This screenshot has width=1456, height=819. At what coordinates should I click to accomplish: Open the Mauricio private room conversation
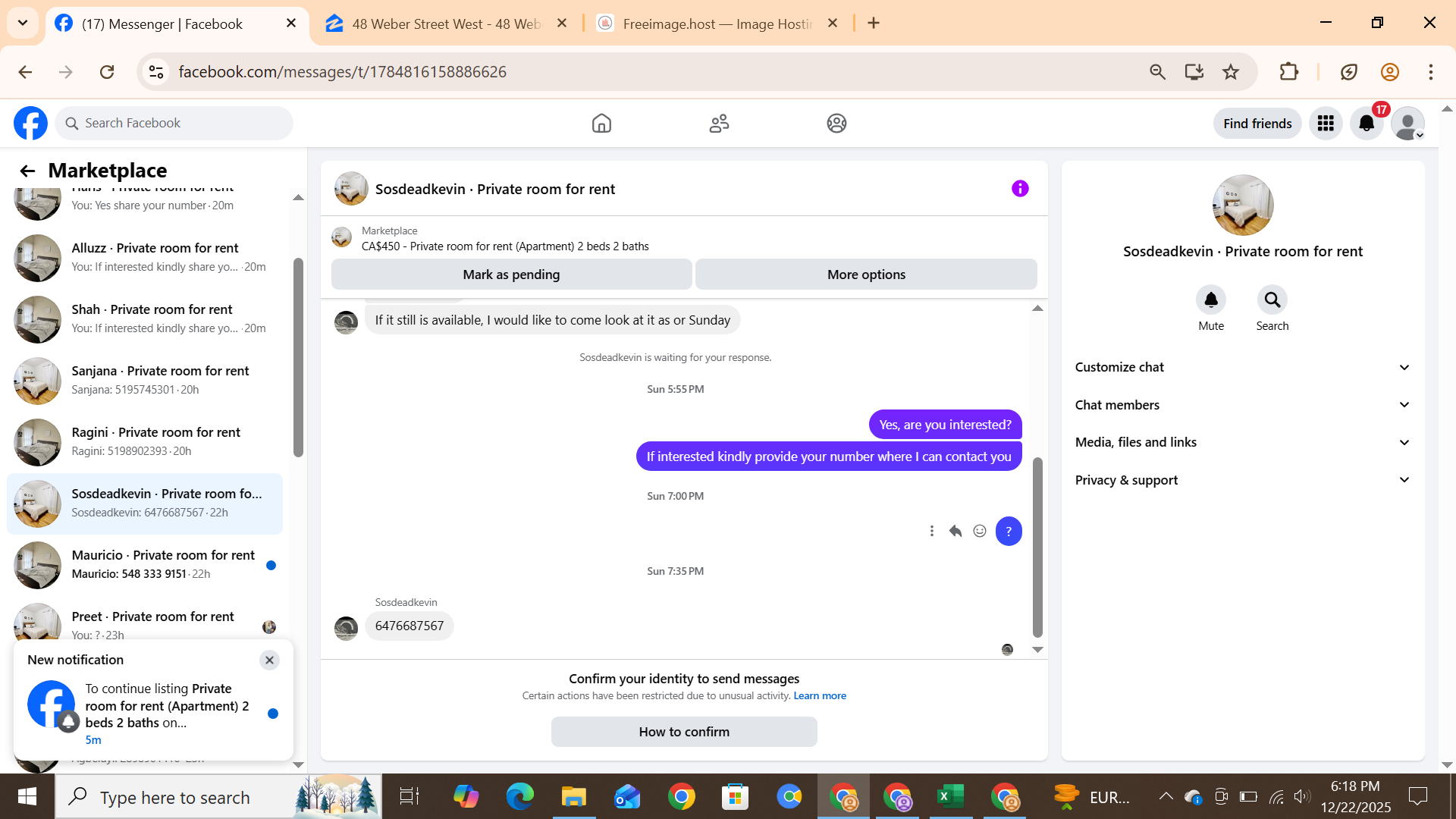pyautogui.click(x=163, y=564)
